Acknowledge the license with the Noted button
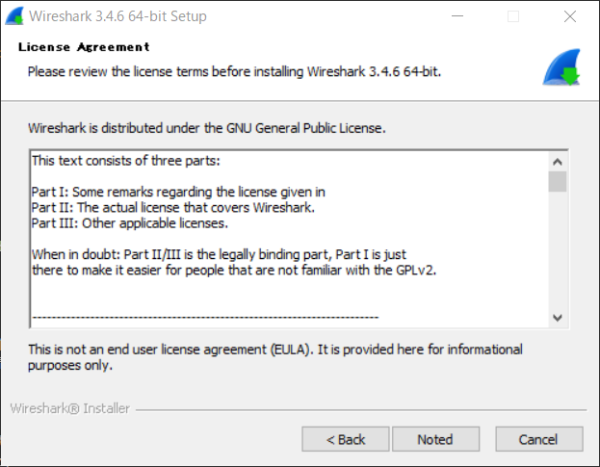Screen dimensions: 600x467 (436, 439)
